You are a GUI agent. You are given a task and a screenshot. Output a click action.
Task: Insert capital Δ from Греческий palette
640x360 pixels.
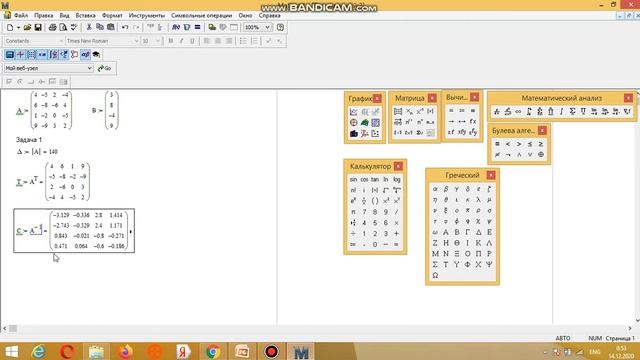(x=478, y=232)
